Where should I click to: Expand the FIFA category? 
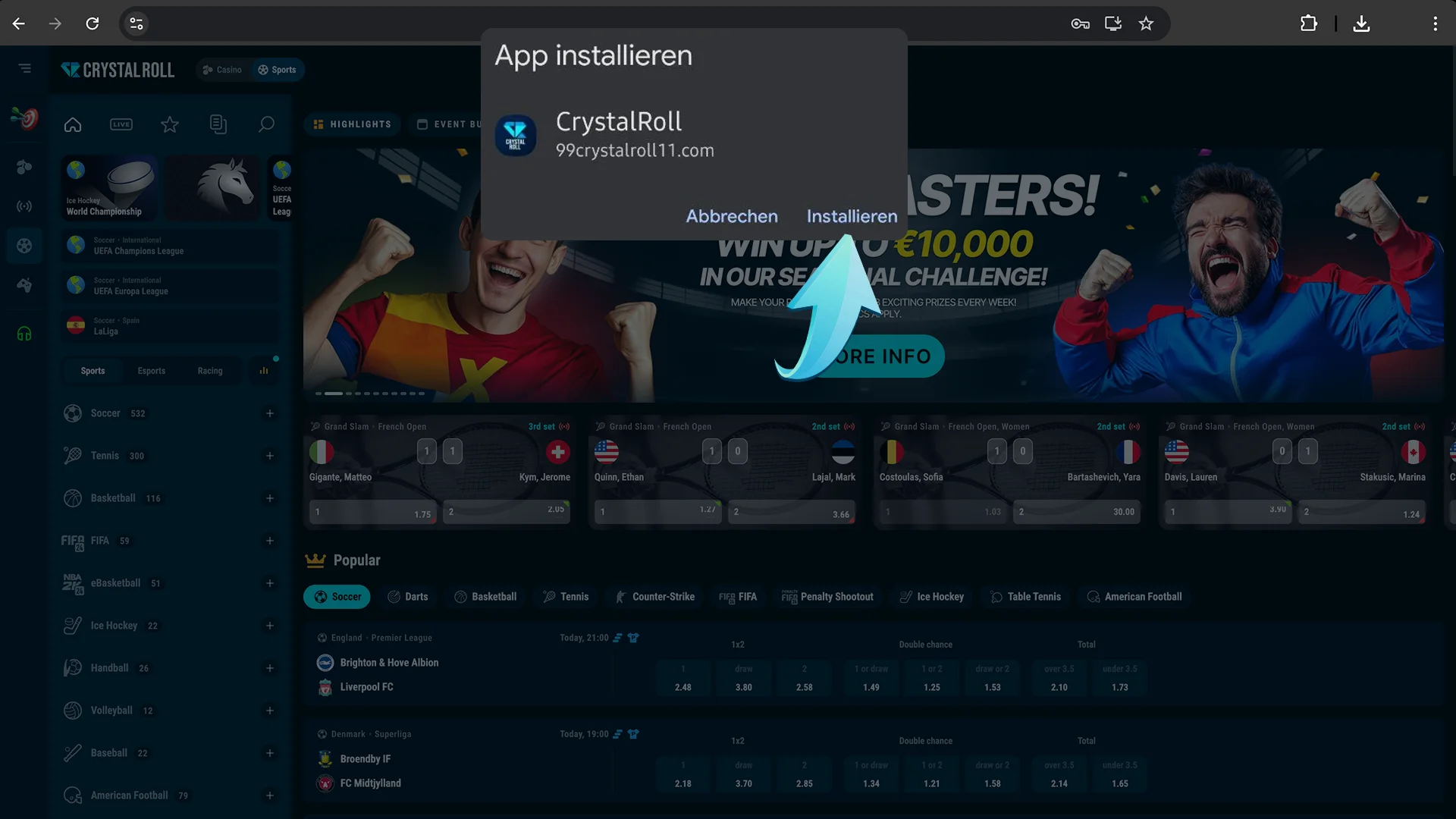point(269,541)
